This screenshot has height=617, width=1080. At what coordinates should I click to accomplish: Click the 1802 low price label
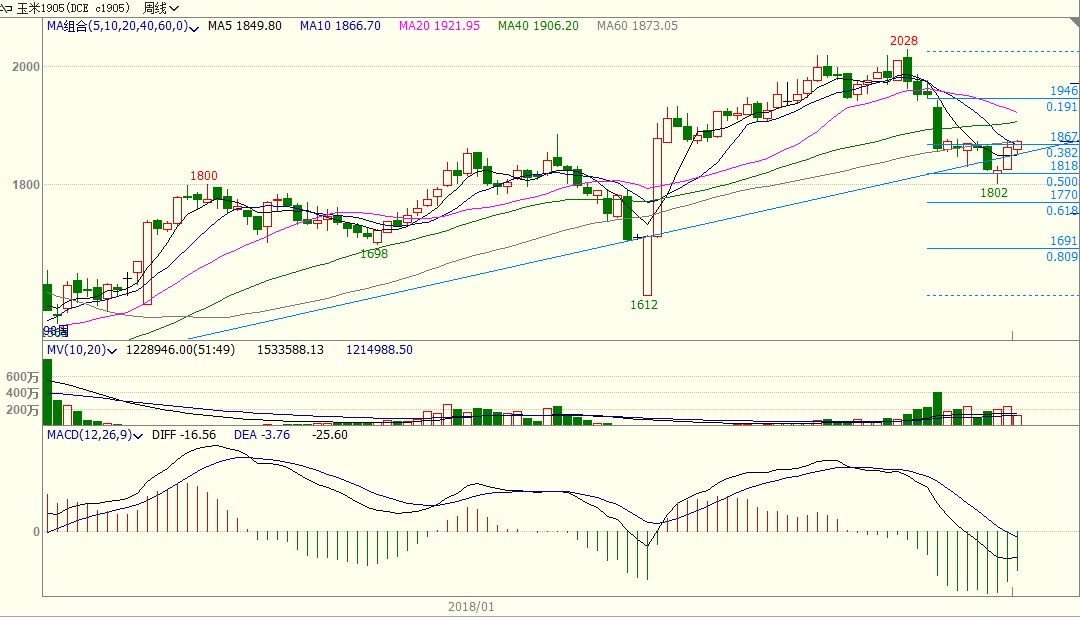(x=993, y=193)
